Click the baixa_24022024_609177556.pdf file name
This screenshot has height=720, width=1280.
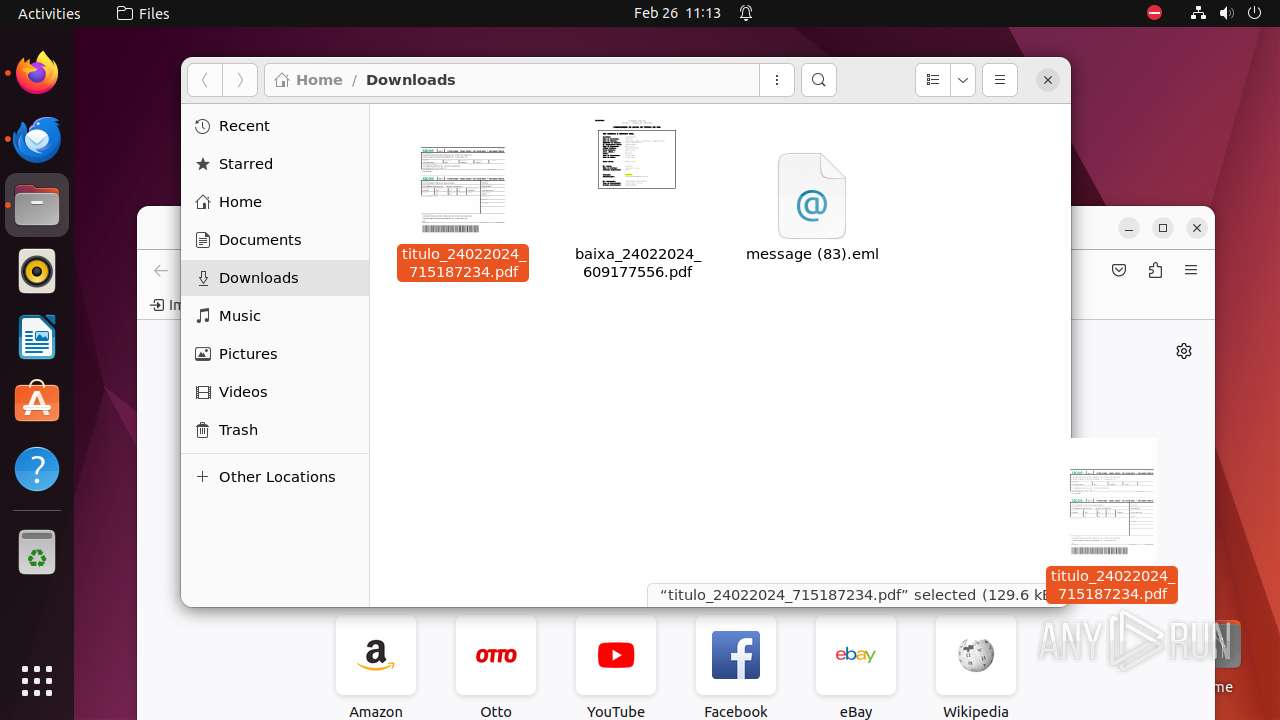click(638, 263)
